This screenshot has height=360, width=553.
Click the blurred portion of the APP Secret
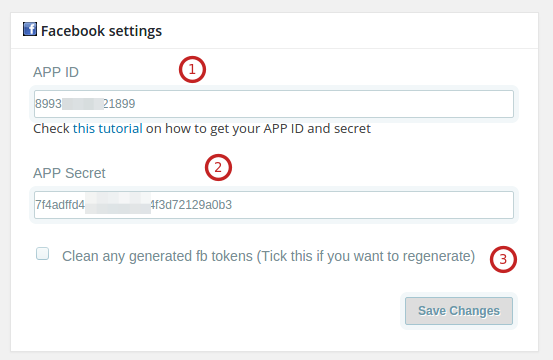click(118, 203)
